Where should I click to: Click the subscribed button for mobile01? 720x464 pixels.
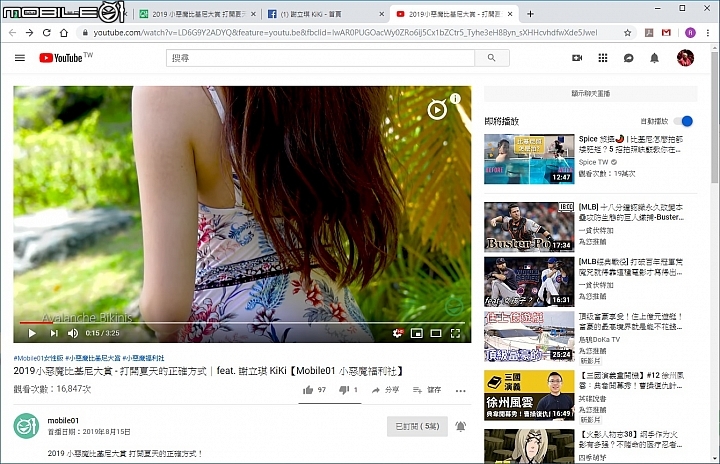tap(417, 426)
